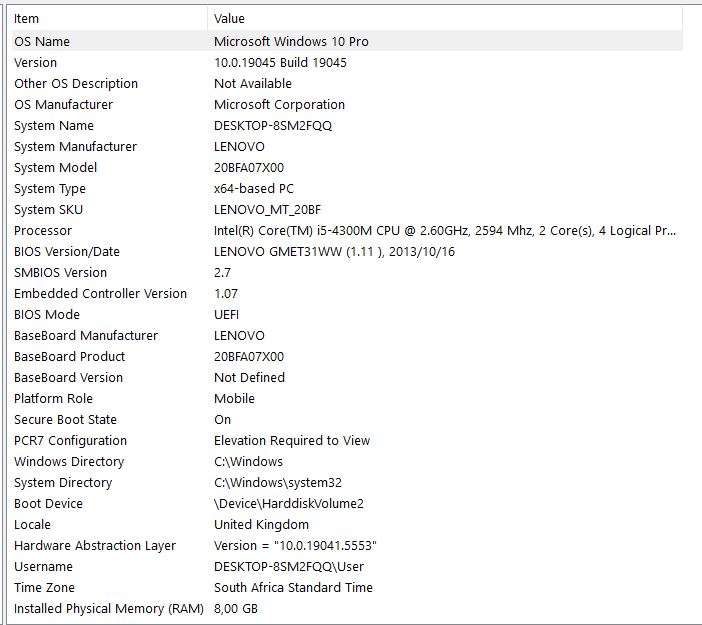Click 20BFA07X00 value in BaseBoard Product row
702x625 pixels.
pyautogui.click(x=249, y=357)
